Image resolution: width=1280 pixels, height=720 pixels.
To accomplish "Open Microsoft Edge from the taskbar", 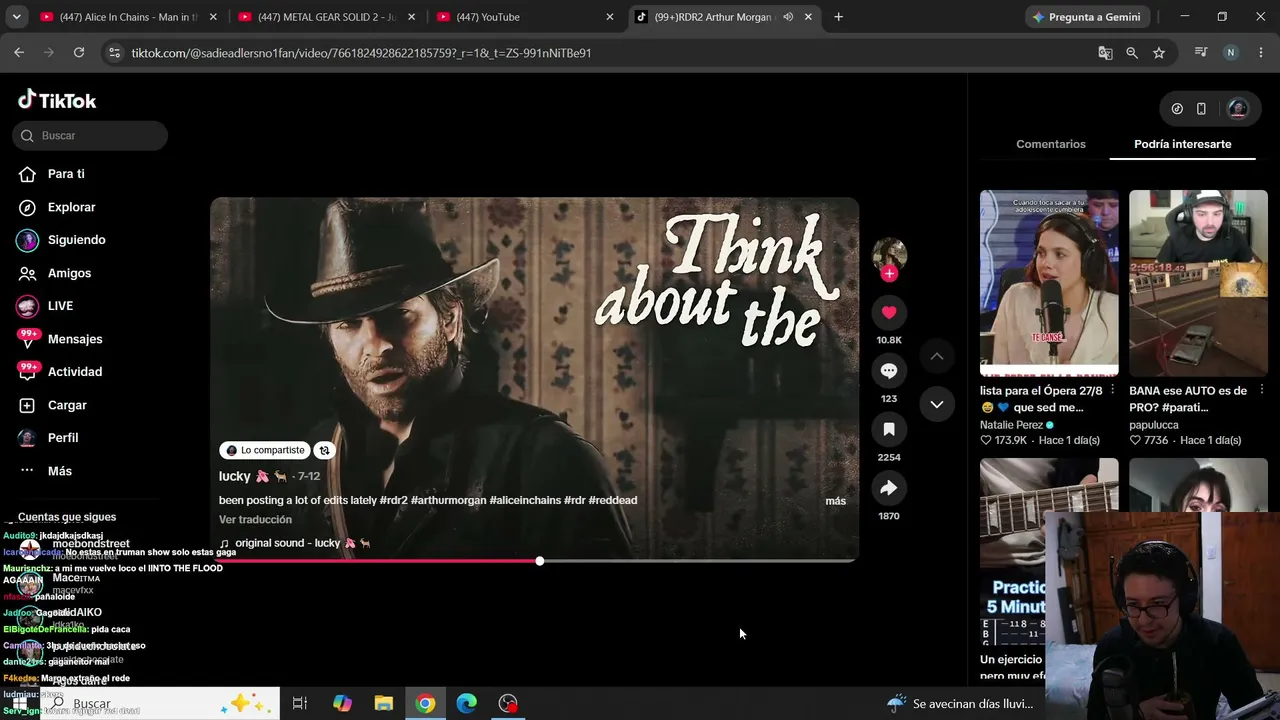I will pyautogui.click(x=466, y=704).
